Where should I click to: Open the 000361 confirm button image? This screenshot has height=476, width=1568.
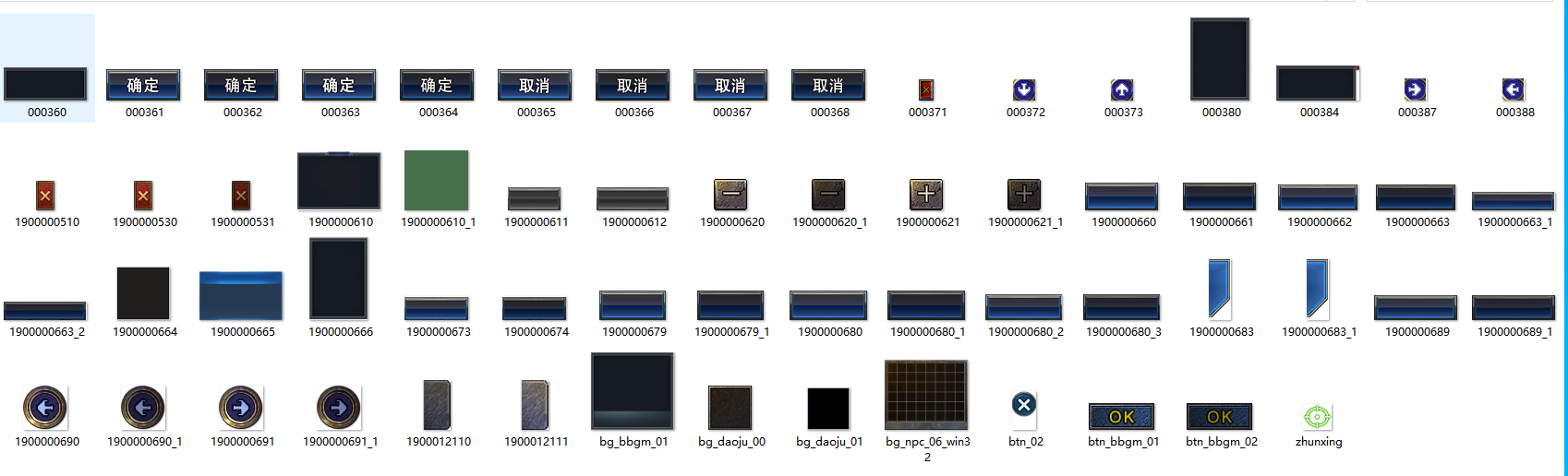(143, 85)
